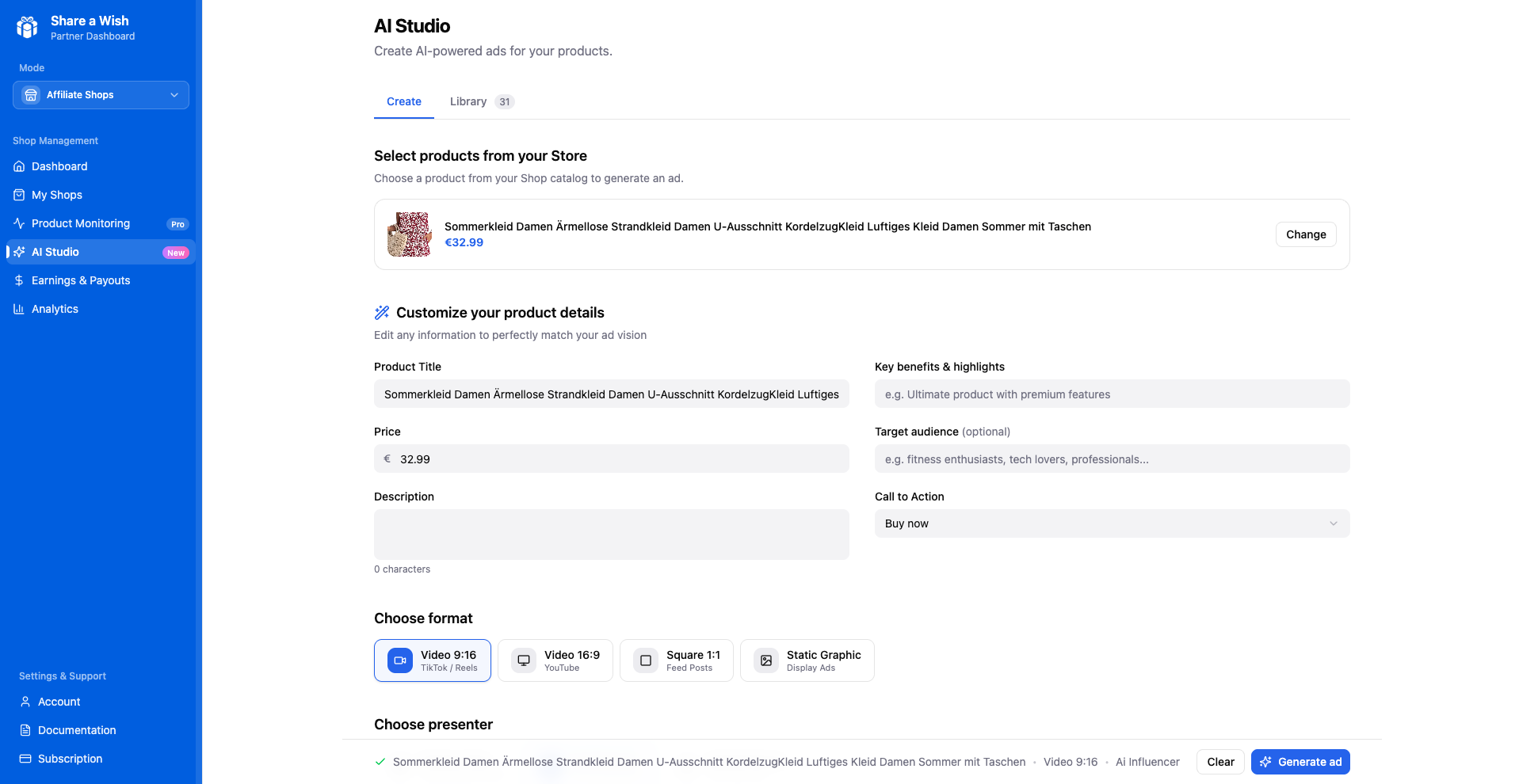This screenshot has height=784, width=1519.
Task: Switch to the Library tab
Action: (468, 101)
